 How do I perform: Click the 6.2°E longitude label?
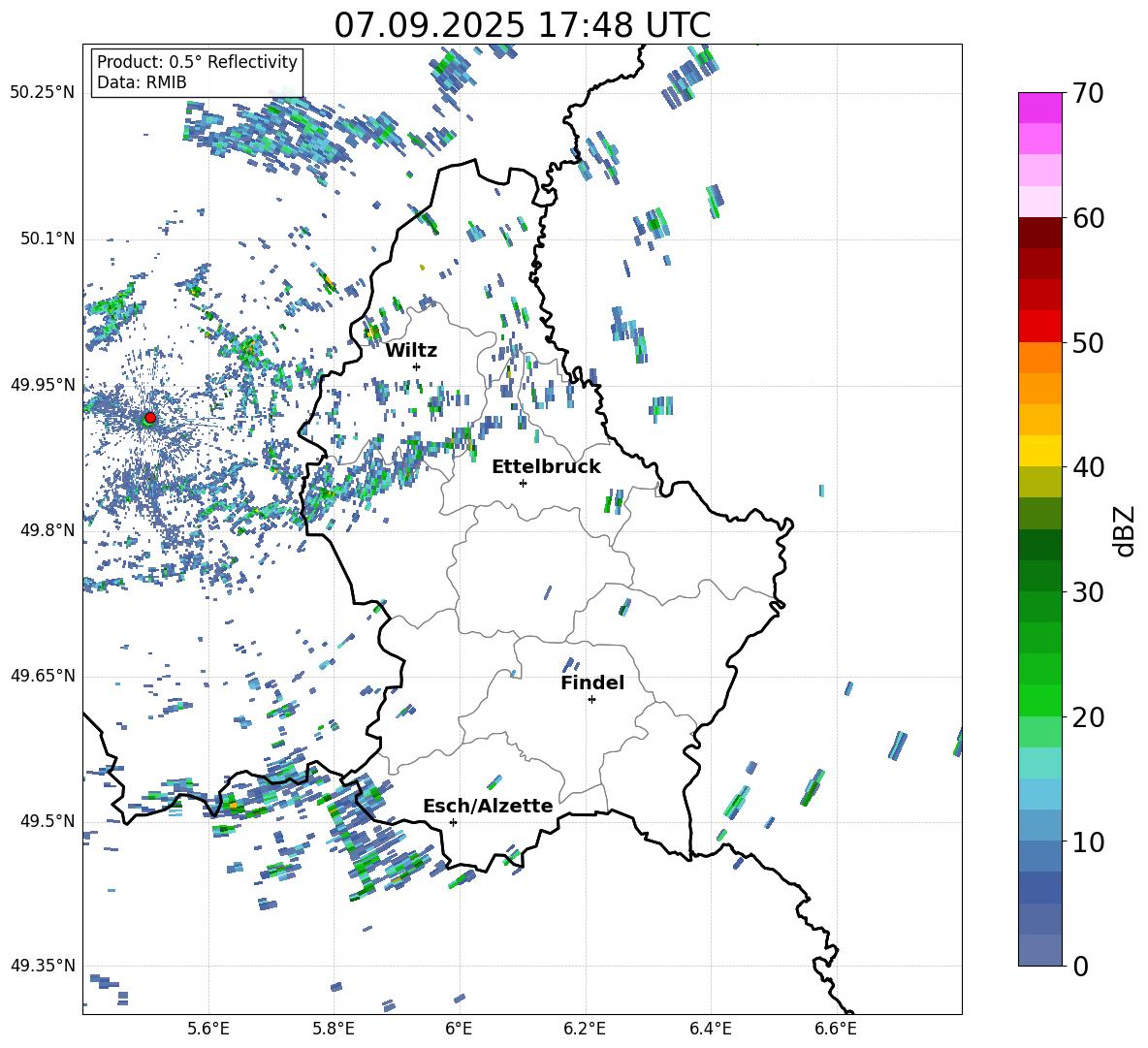pyautogui.click(x=585, y=1030)
